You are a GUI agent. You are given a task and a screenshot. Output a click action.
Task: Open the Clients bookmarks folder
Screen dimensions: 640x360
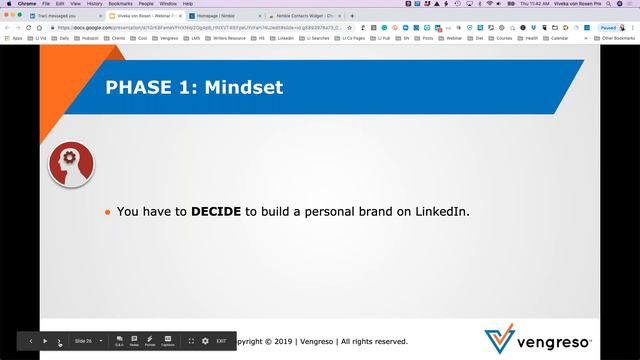point(115,38)
